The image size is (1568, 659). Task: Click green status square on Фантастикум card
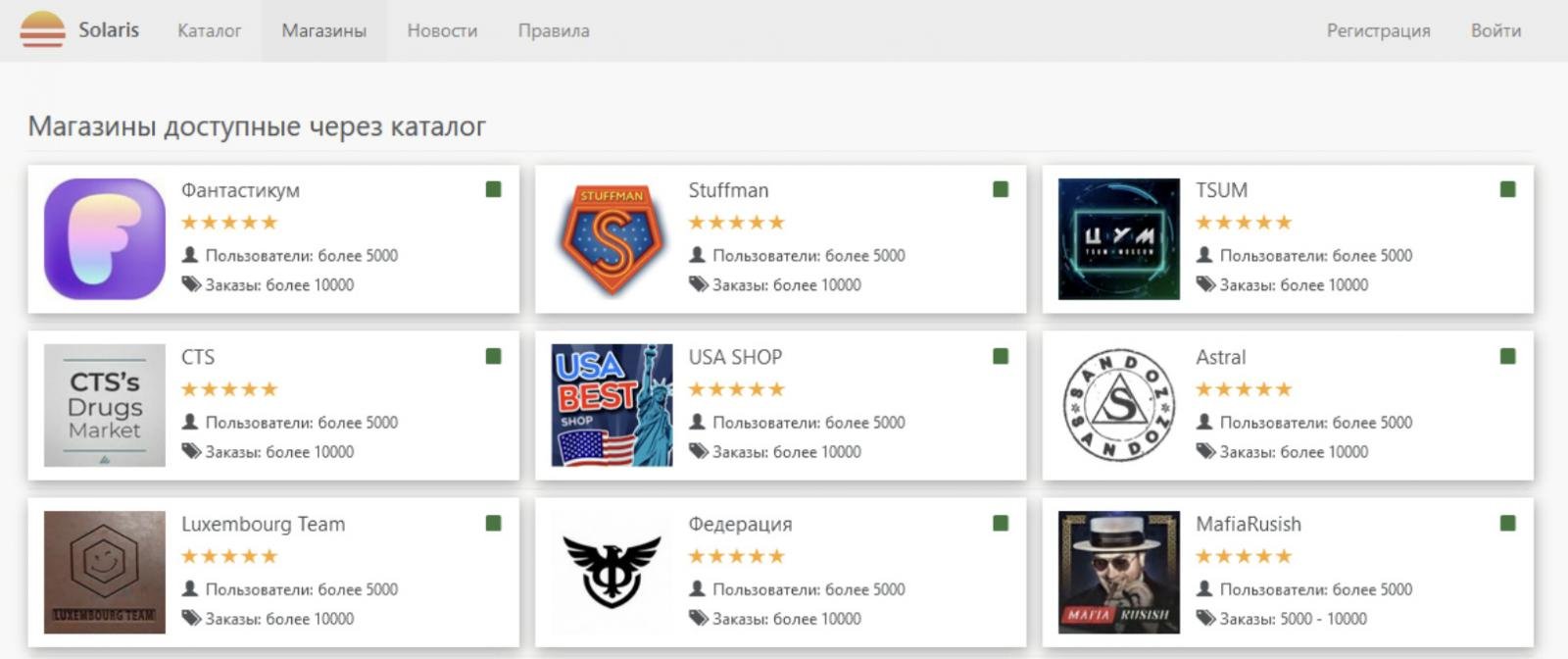[493, 189]
